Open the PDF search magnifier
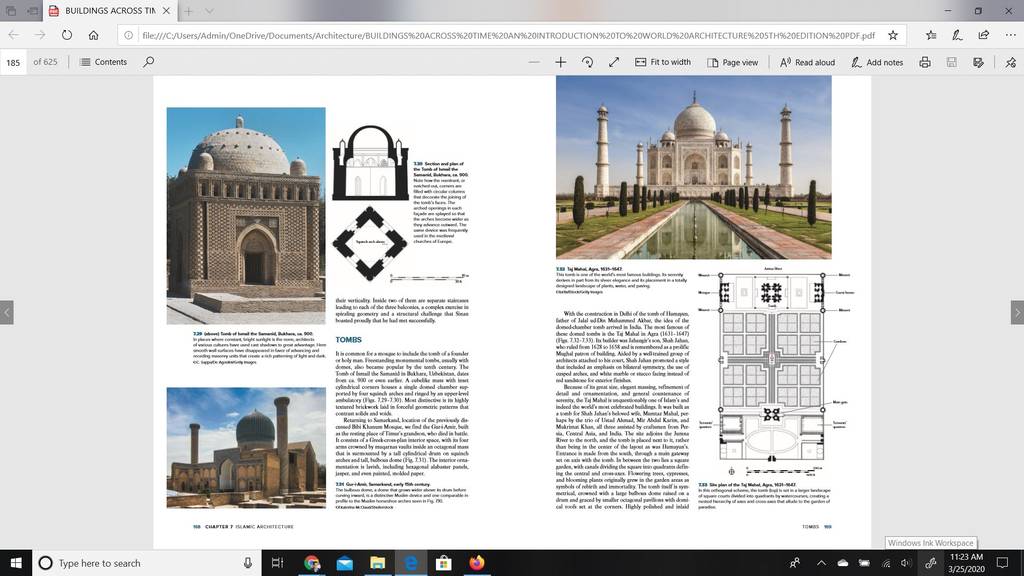This screenshot has width=1024, height=576. tap(149, 62)
